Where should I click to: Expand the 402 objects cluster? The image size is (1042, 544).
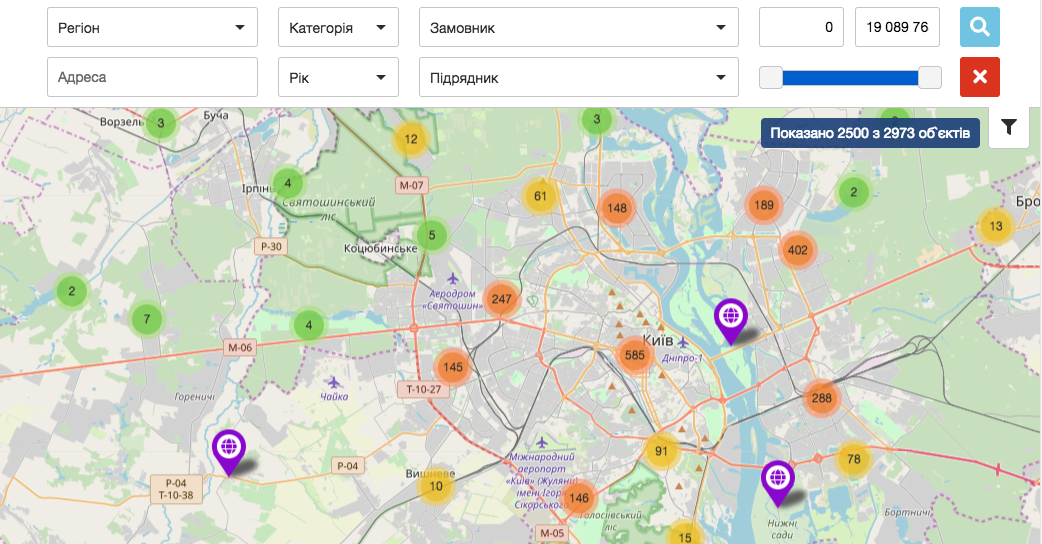pyautogui.click(x=797, y=250)
